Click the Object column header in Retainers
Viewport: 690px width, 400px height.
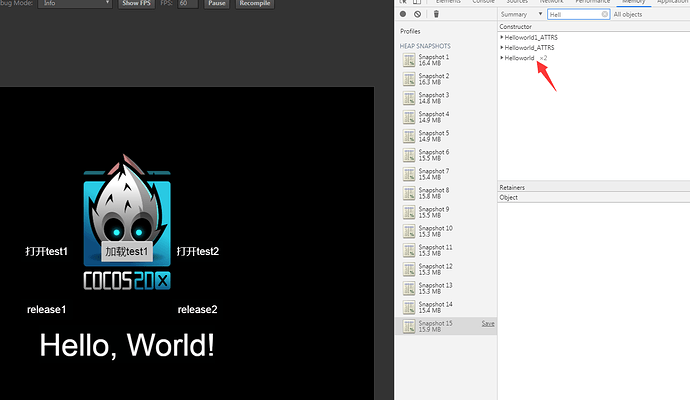pos(508,197)
